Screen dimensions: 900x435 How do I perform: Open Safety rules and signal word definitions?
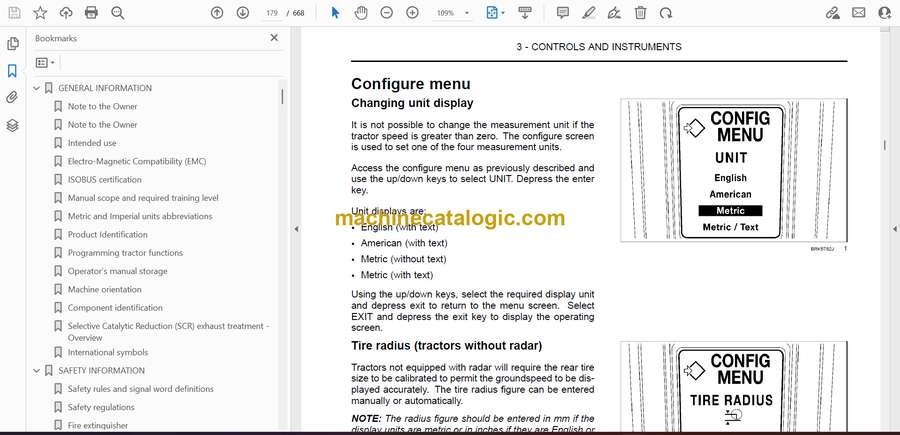(x=141, y=389)
